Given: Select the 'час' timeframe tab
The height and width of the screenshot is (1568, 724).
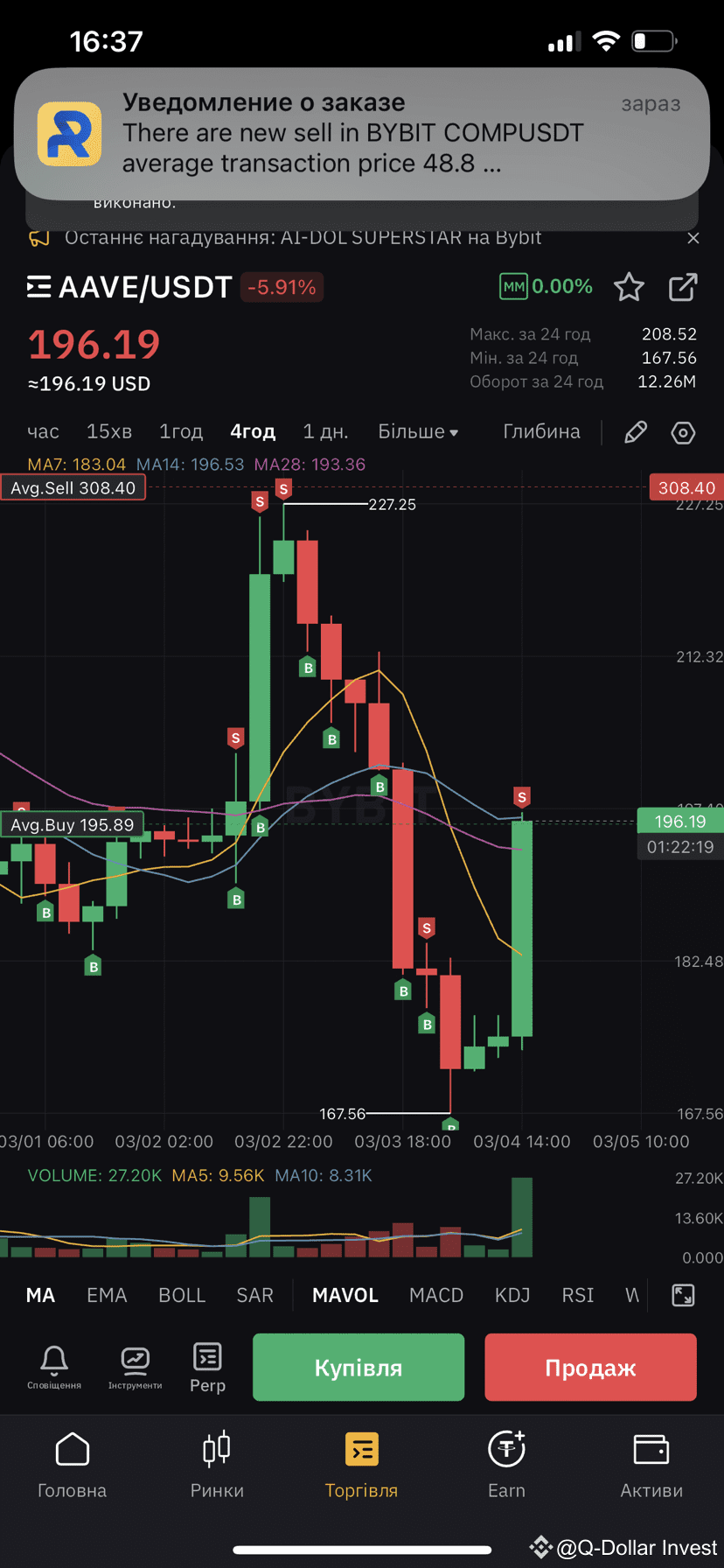Looking at the screenshot, I should click(43, 431).
